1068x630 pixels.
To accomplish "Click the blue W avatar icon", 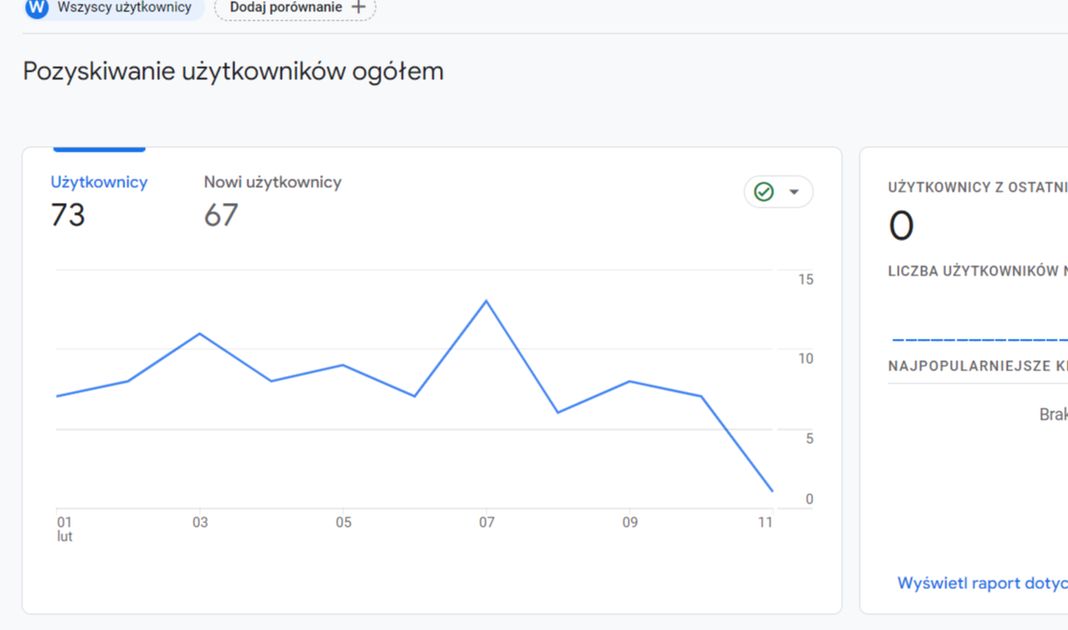I will (37, 8).
